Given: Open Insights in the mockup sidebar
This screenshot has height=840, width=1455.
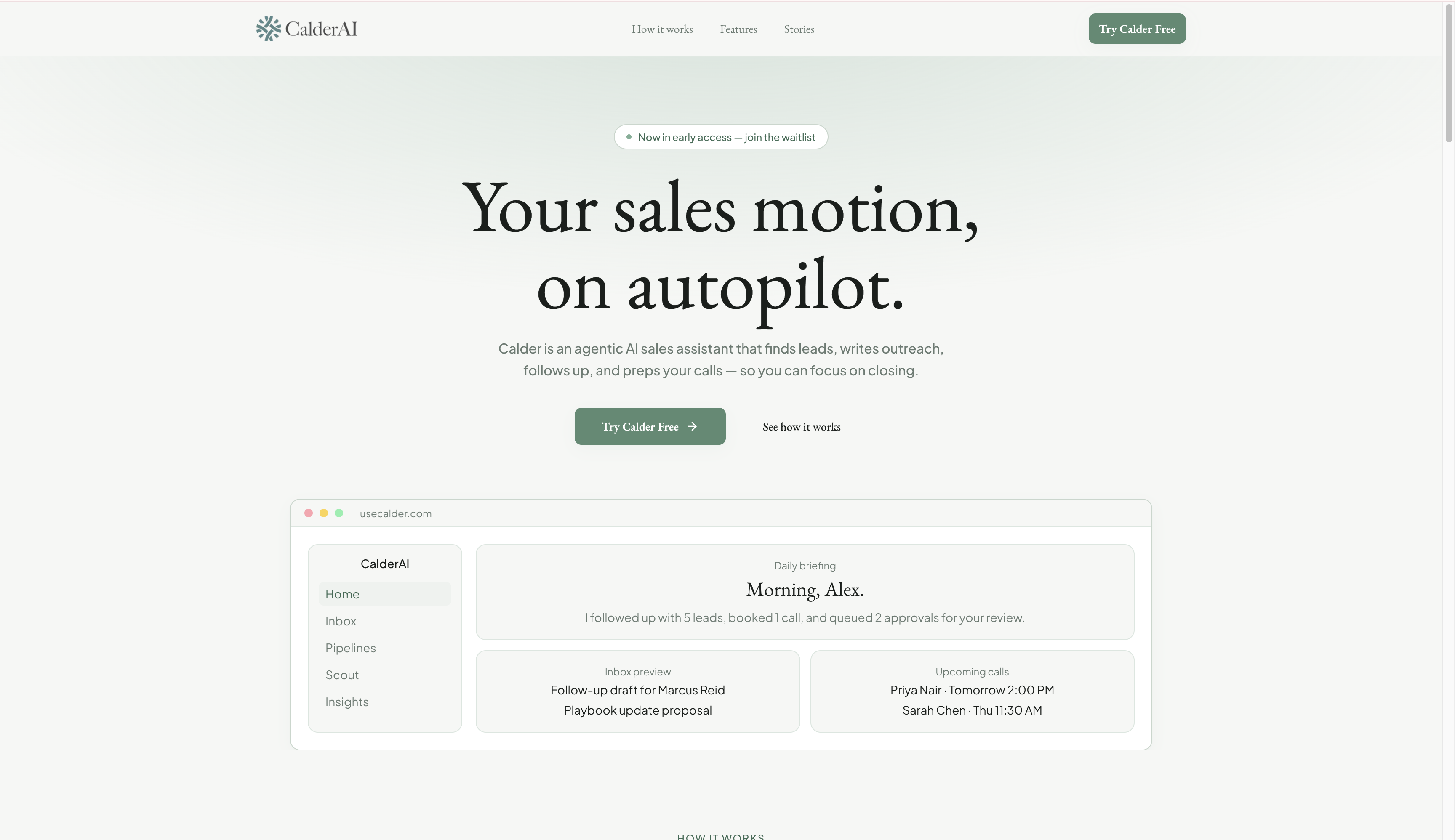Looking at the screenshot, I should [384, 702].
